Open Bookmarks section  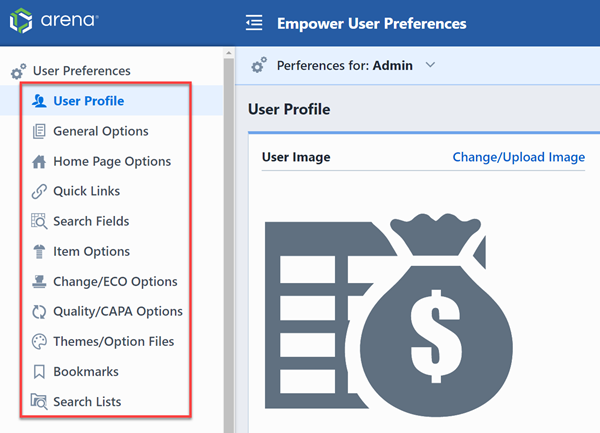tap(86, 372)
